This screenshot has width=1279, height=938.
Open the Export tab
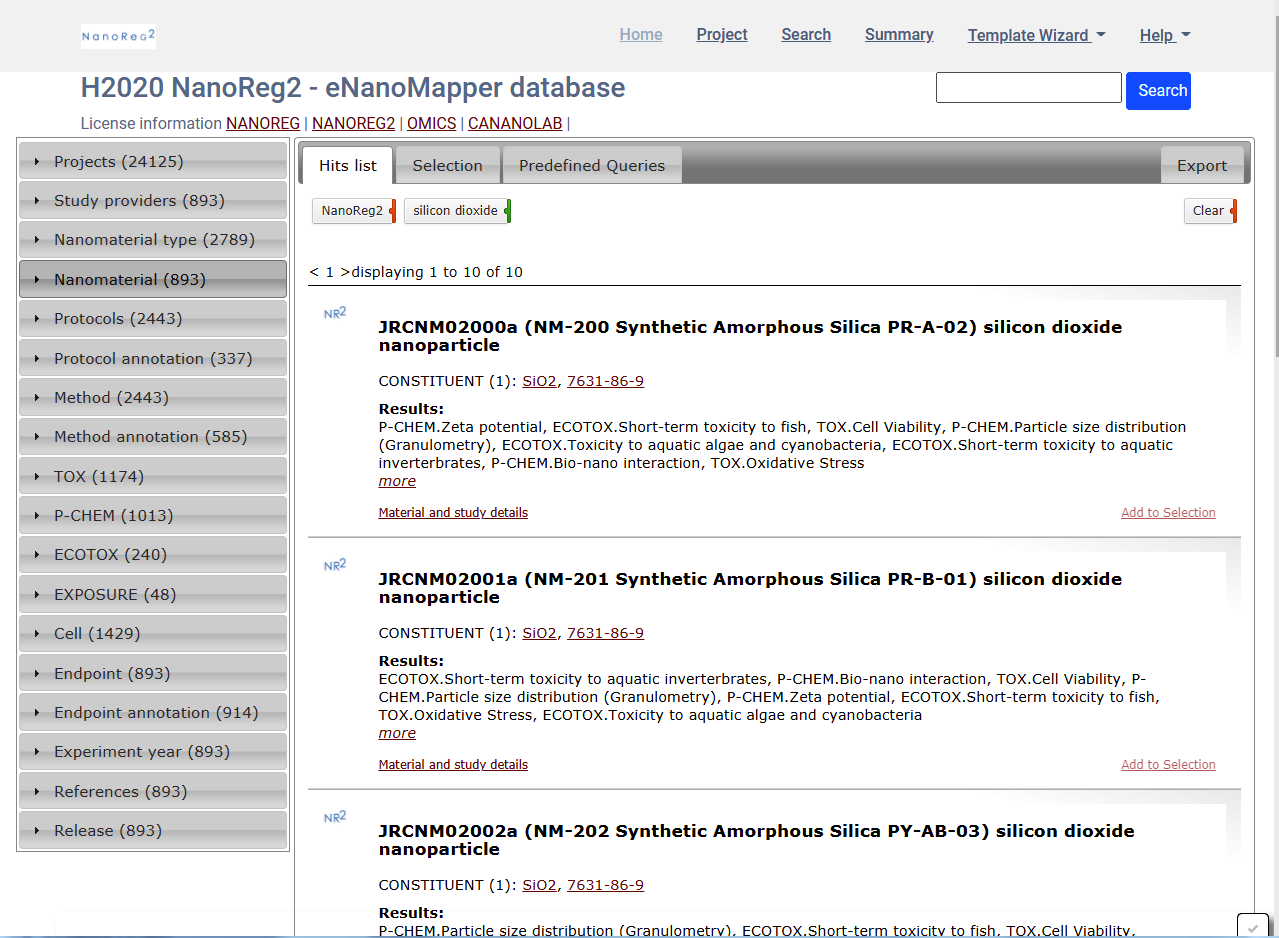click(1201, 166)
